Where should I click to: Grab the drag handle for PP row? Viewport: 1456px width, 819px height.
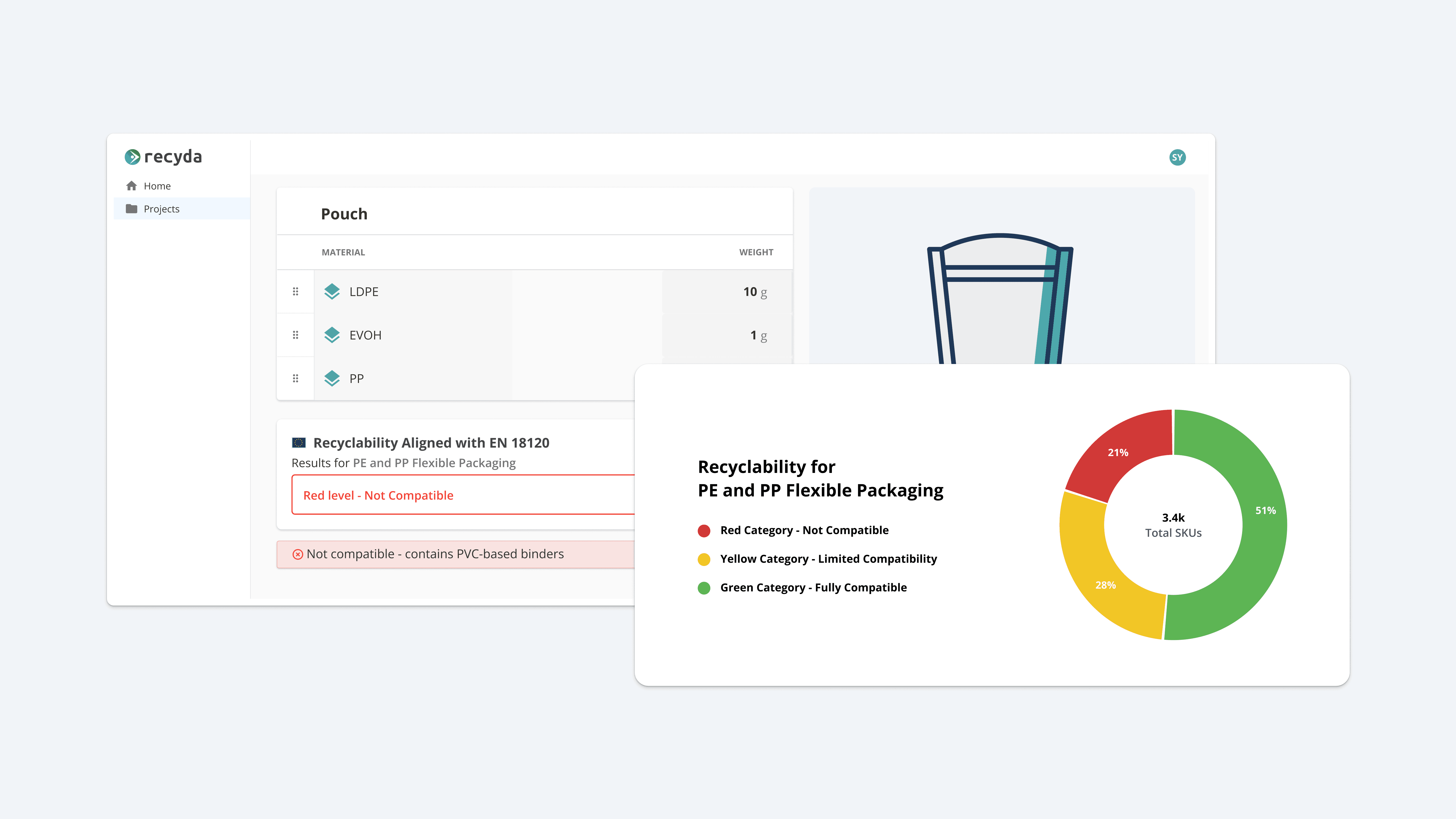(295, 379)
